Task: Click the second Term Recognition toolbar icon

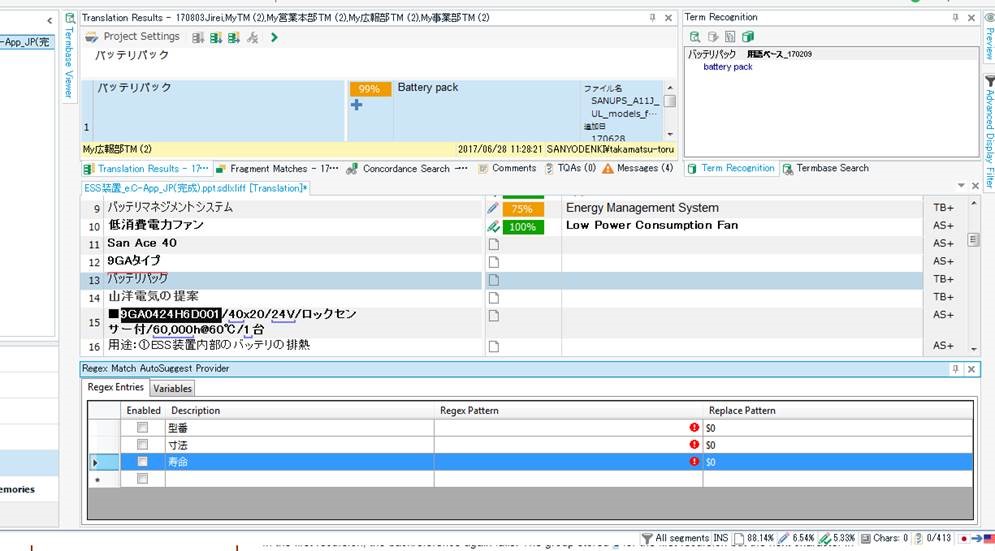Action: tap(713, 37)
